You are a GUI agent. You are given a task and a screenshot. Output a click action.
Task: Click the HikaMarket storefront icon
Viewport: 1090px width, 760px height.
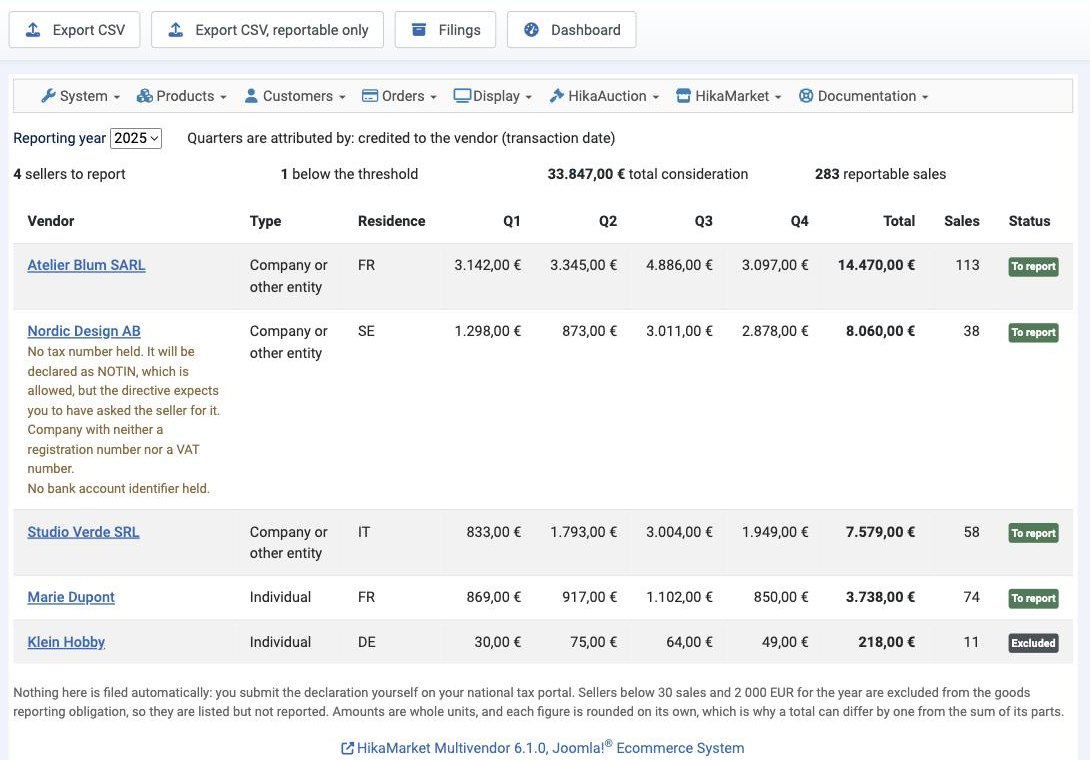[x=683, y=96]
